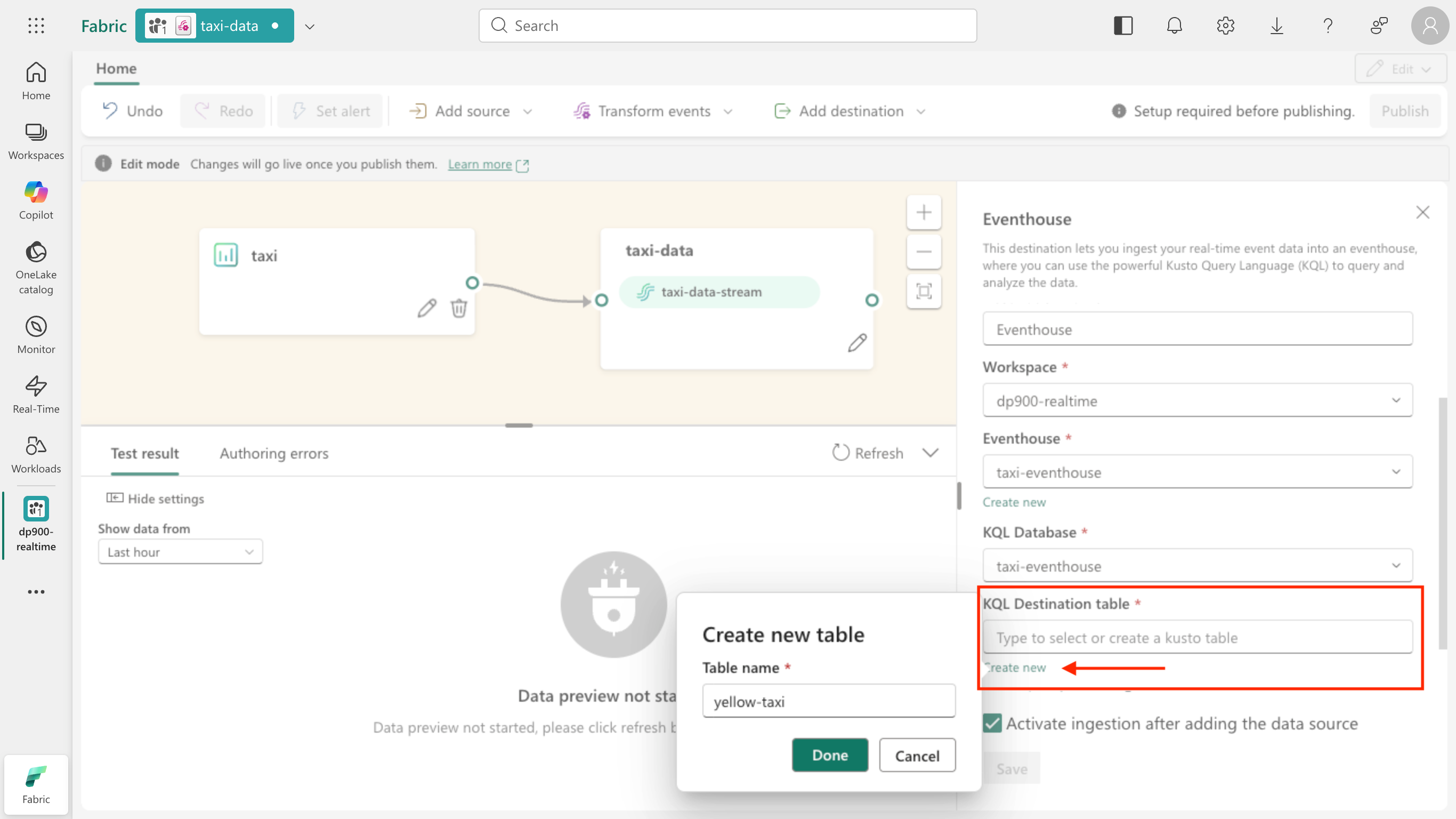Focus the top Search box
The height and width of the screenshot is (819, 1456).
[727, 26]
